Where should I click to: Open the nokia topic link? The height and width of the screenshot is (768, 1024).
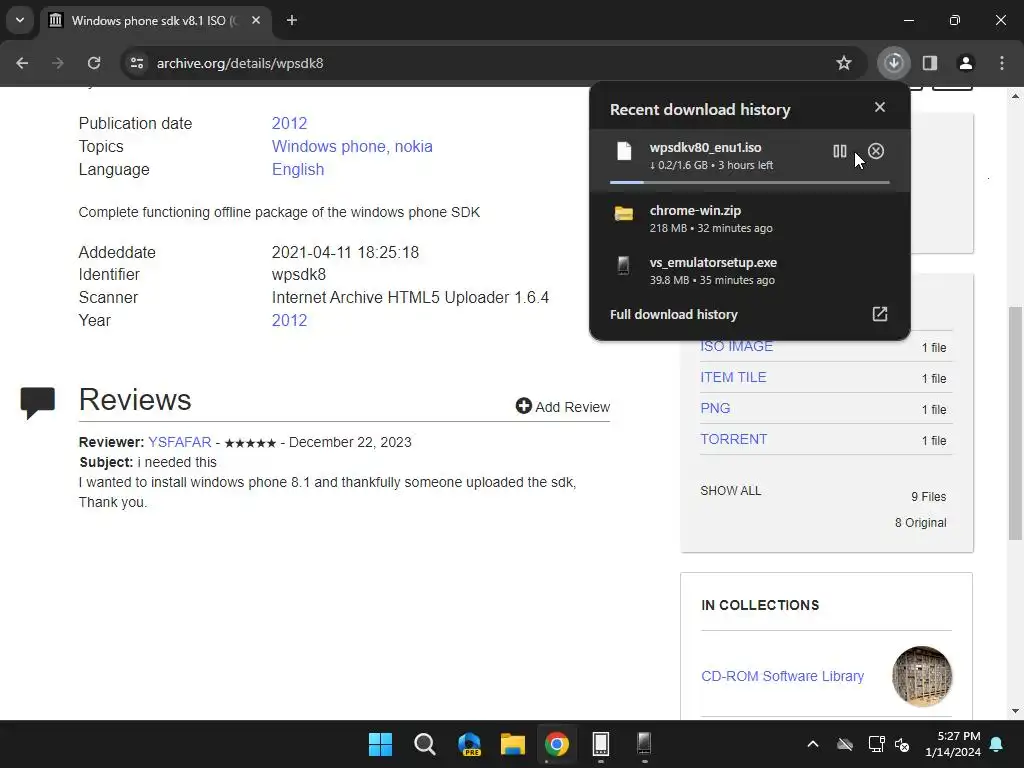pos(413,146)
